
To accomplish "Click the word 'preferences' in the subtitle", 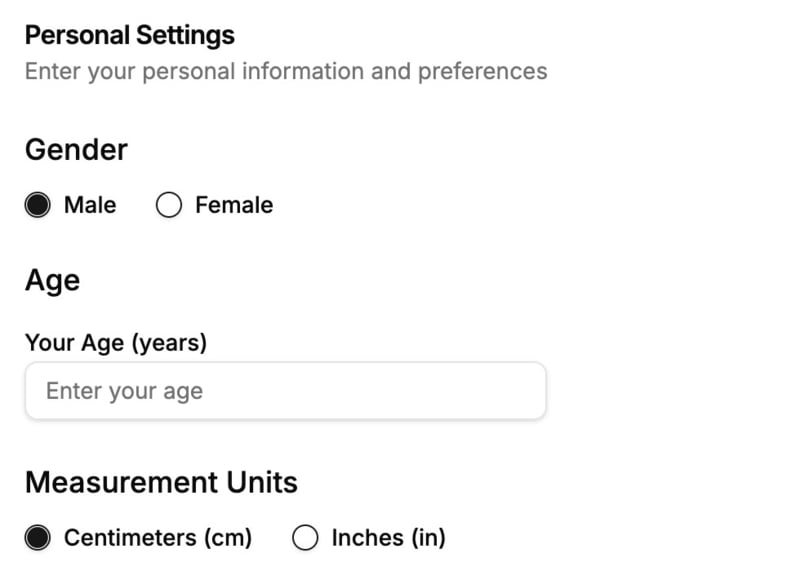I will (482, 72).
